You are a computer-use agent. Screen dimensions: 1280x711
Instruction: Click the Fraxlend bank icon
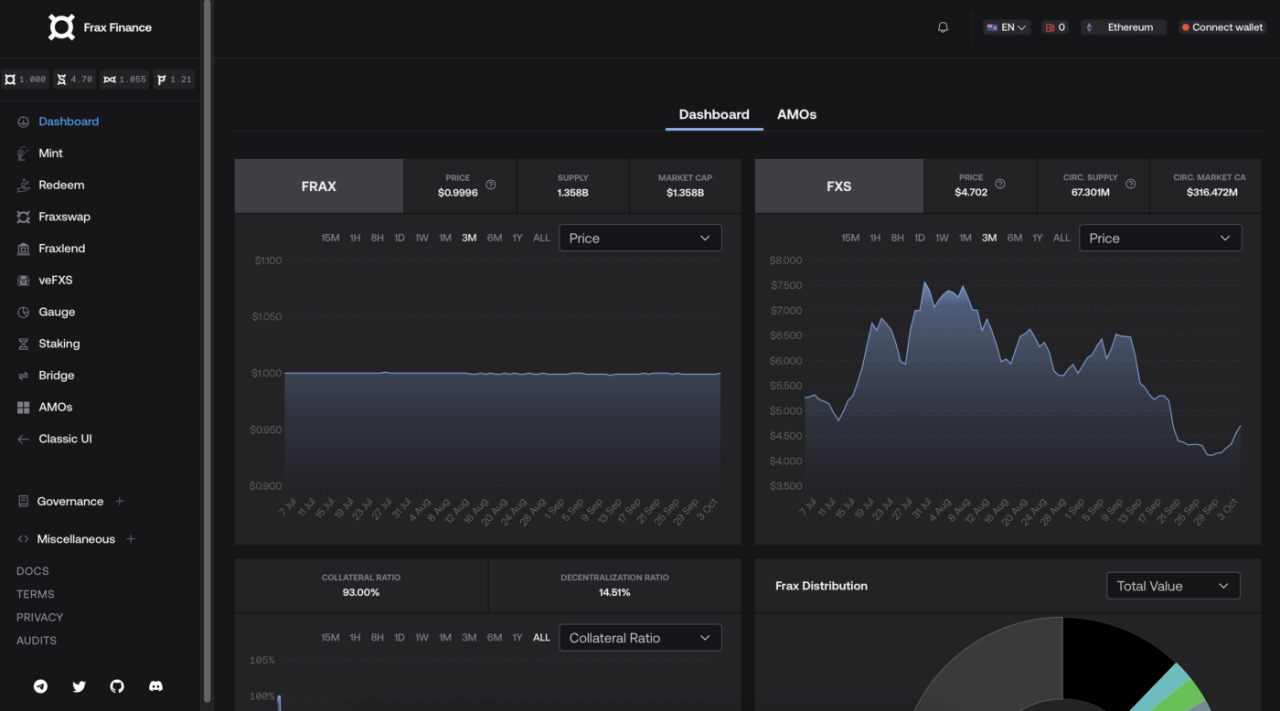pyautogui.click(x=24, y=248)
